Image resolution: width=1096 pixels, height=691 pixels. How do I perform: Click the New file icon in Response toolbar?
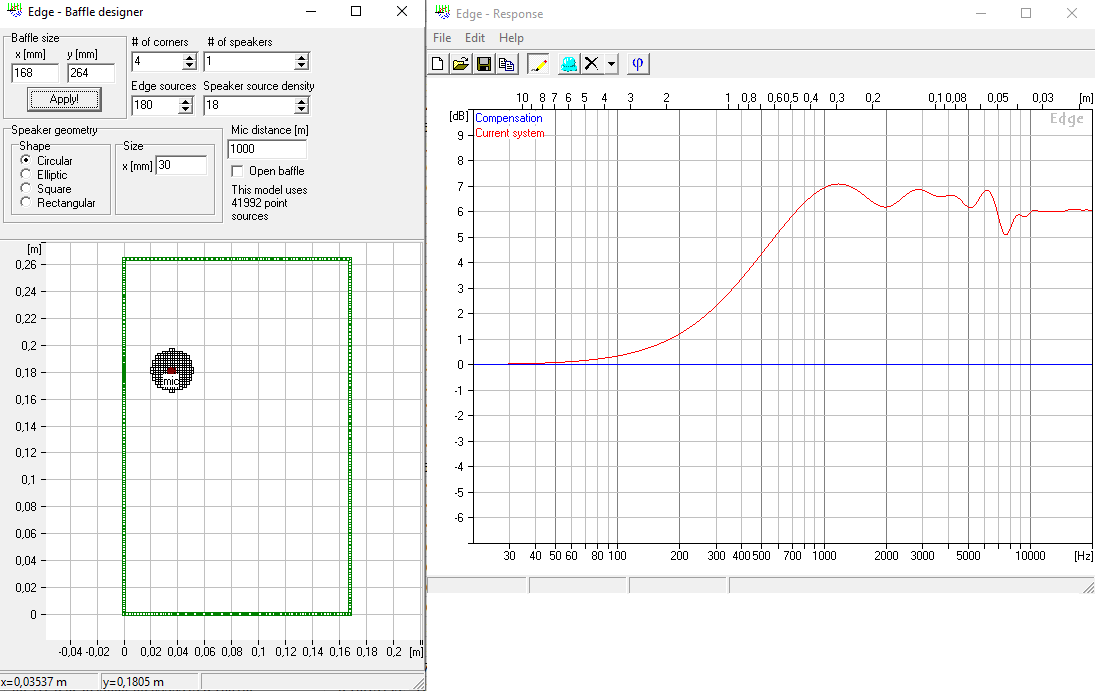tap(438, 64)
